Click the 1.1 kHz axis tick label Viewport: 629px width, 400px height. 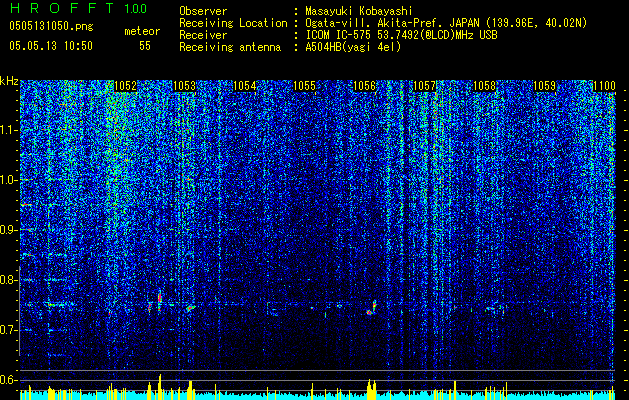tap(9, 130)
